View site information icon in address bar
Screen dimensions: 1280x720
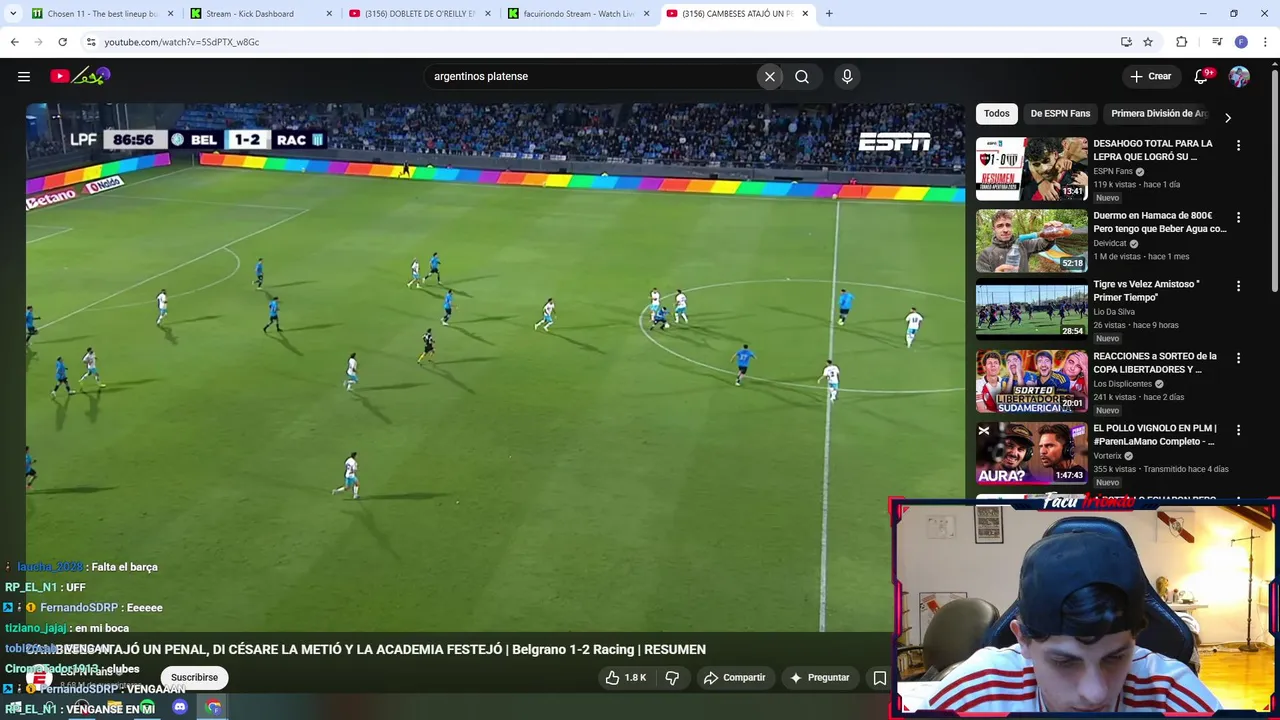(x=91, y=42)
